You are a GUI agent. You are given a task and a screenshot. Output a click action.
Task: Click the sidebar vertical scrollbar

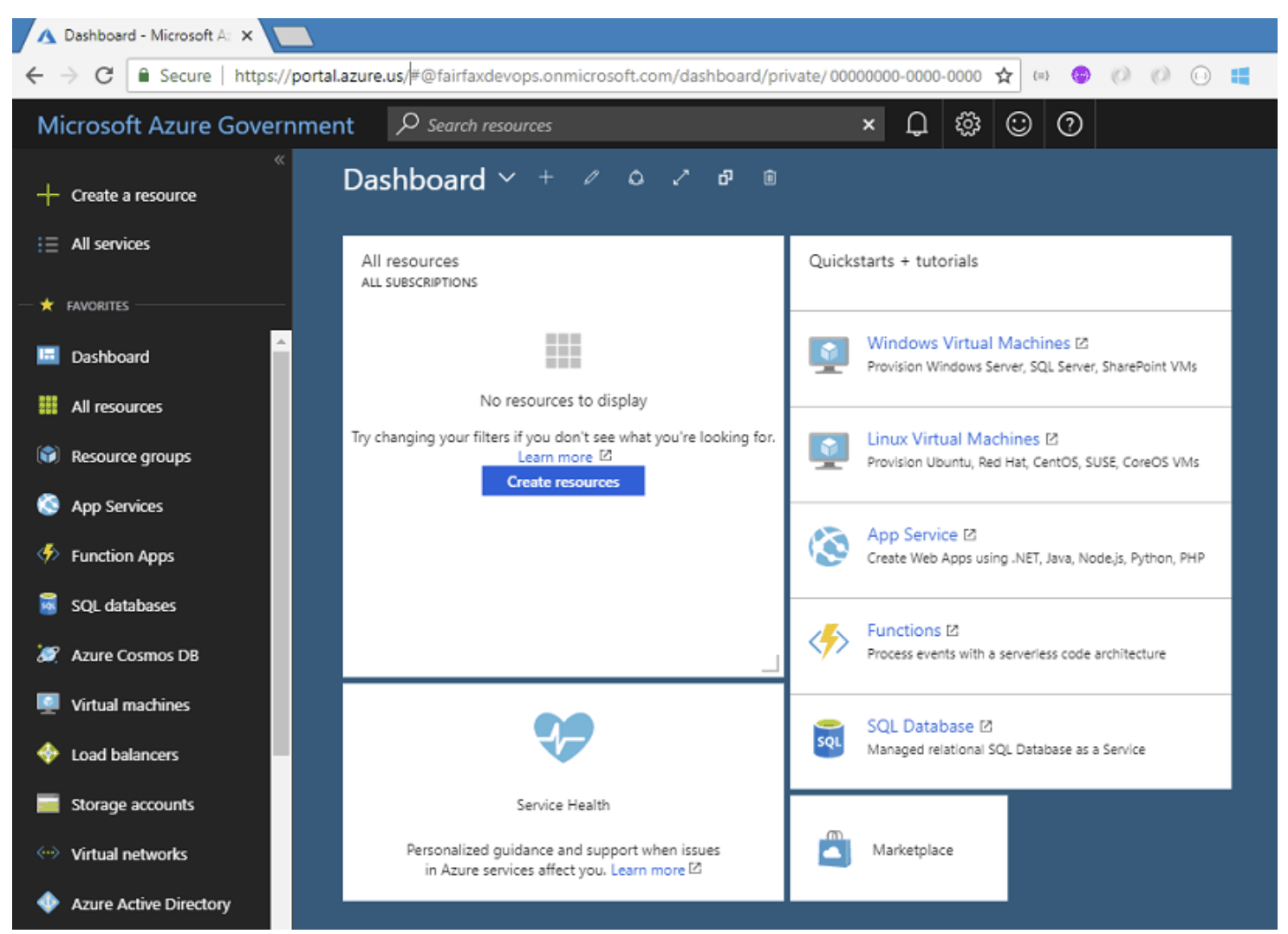281,555
